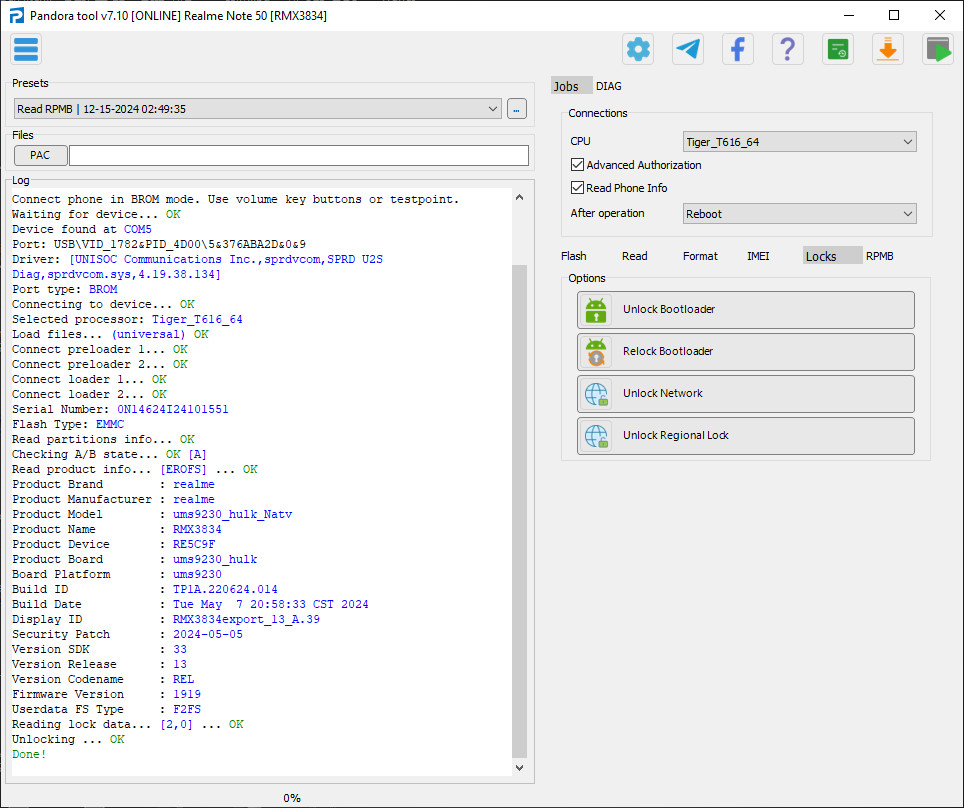
Task: Click the Done! log line
Action: pos(29,754)
